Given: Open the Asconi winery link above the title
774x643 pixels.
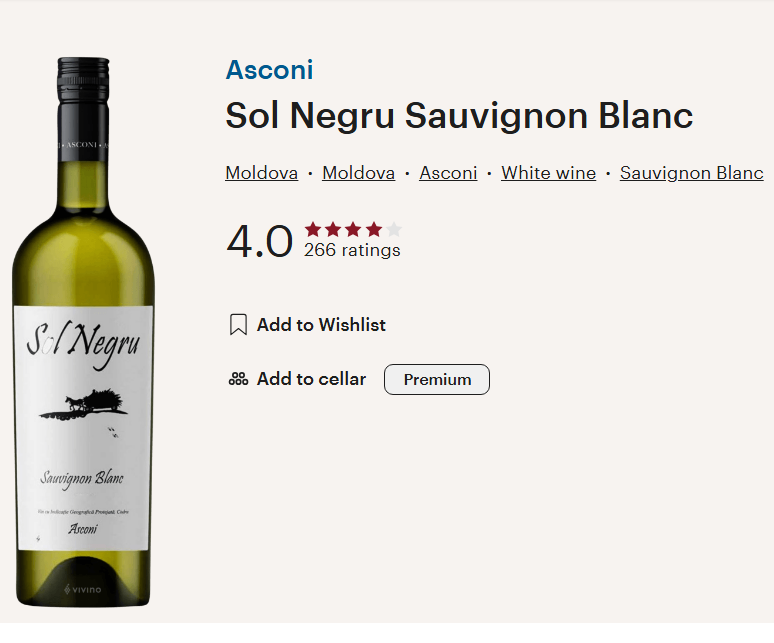Looking at the screenshot, I should tap(269, 70).
